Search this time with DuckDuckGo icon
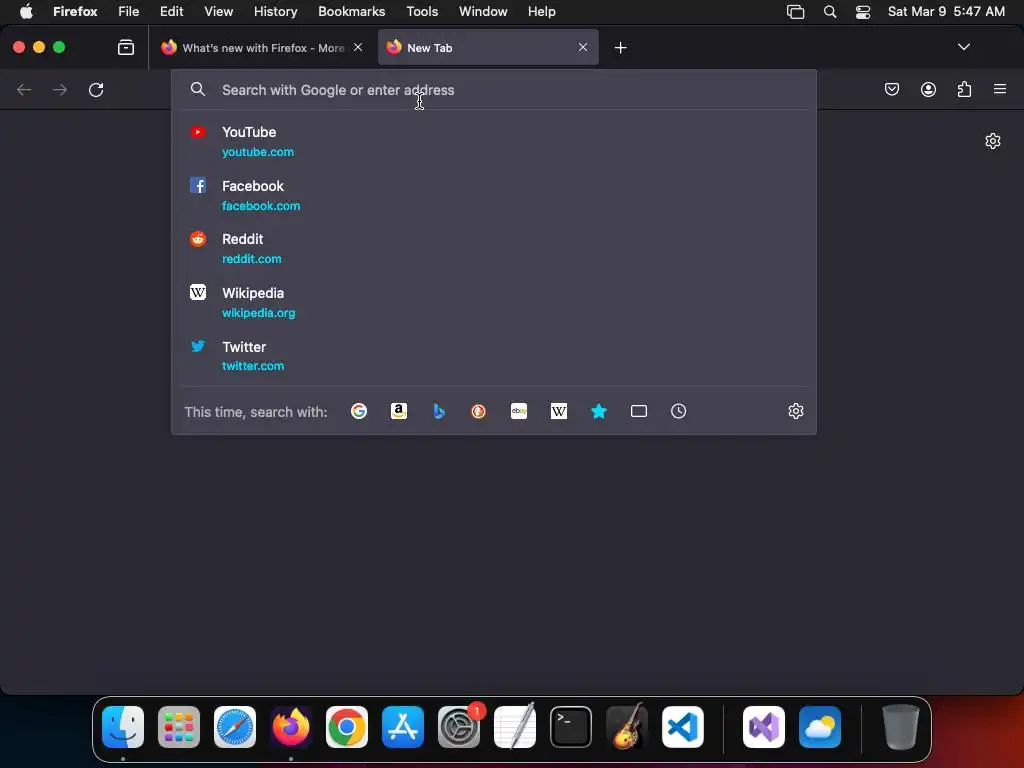The image size is (1024, 768). coord(479,411)
